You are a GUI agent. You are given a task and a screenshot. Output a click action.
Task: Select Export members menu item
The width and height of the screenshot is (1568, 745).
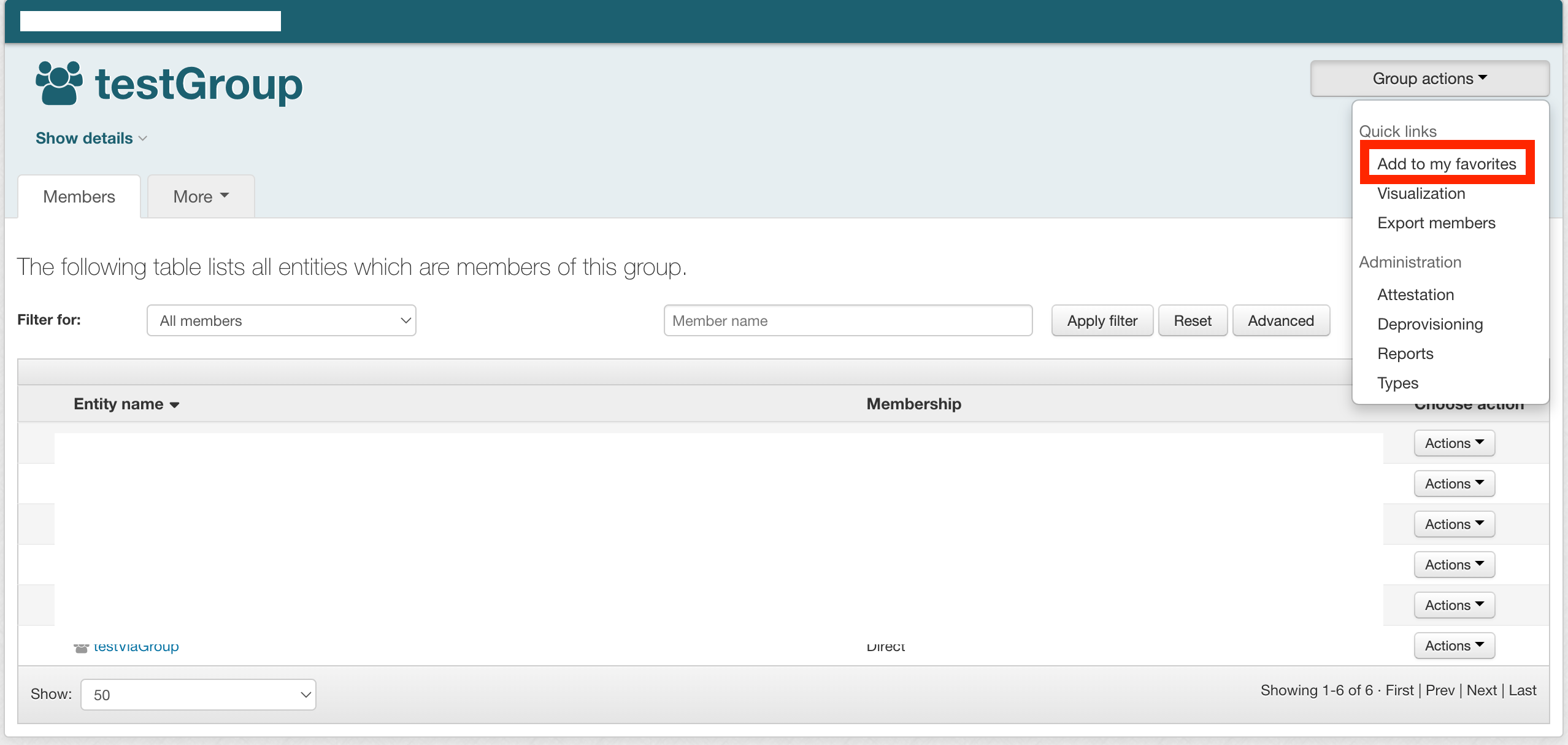(x=1436, y=223)
